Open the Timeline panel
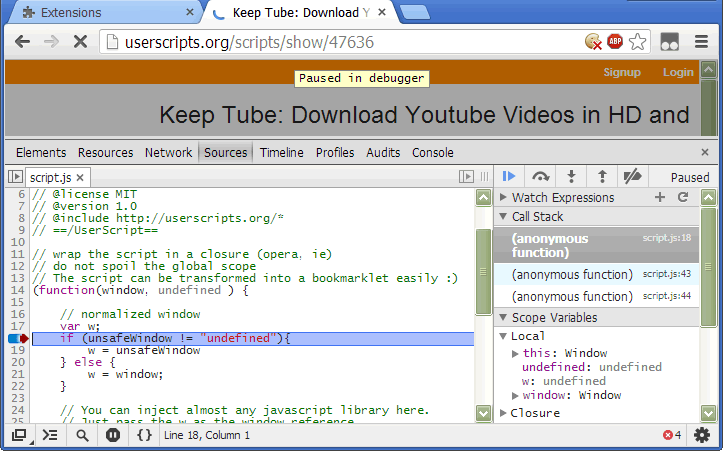 [x=282, y=152]
